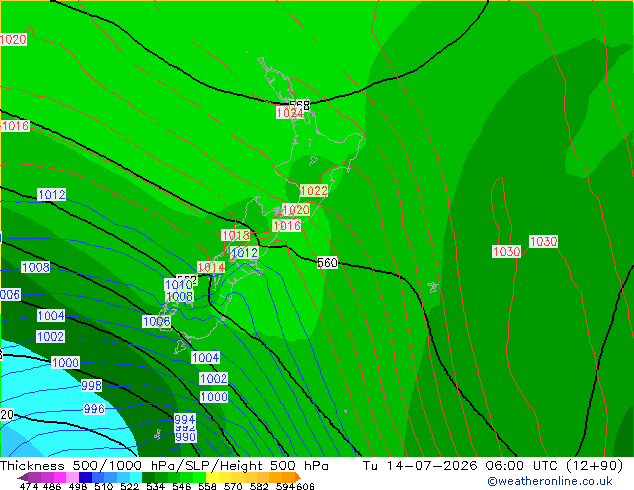
Task: Click the darkest green legend swatch at 534
Action: click(x=148, y=477)
